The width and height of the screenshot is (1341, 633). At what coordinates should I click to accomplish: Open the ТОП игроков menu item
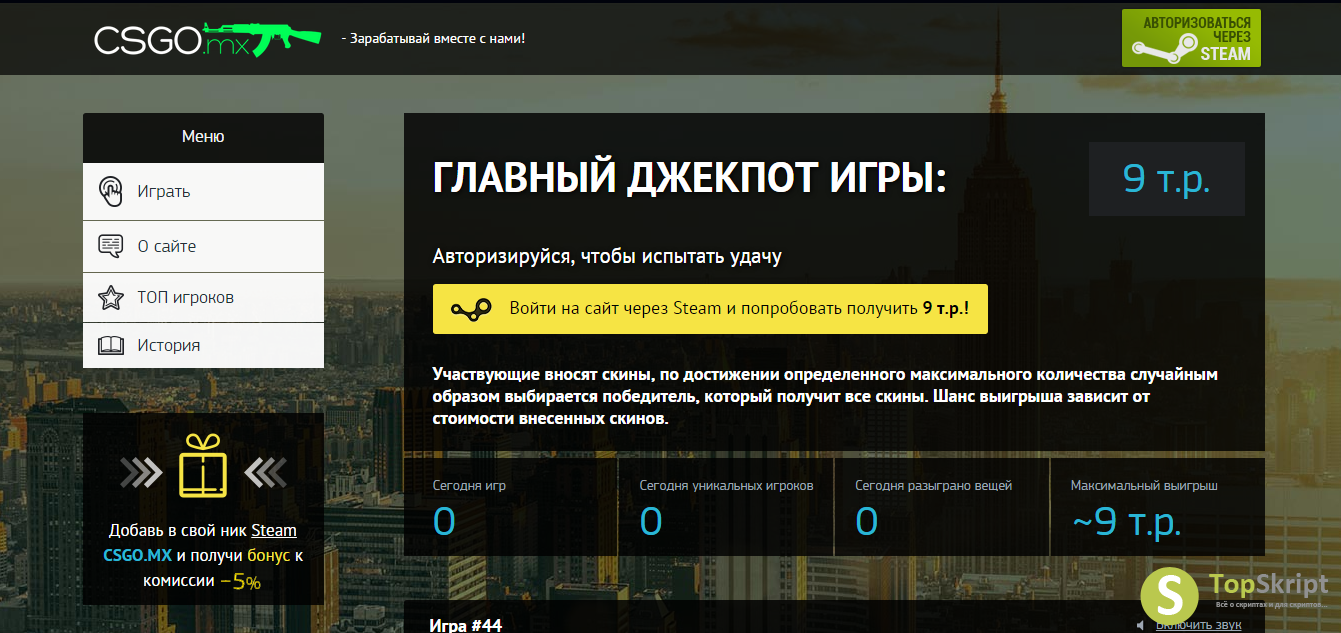pos(203,297)
